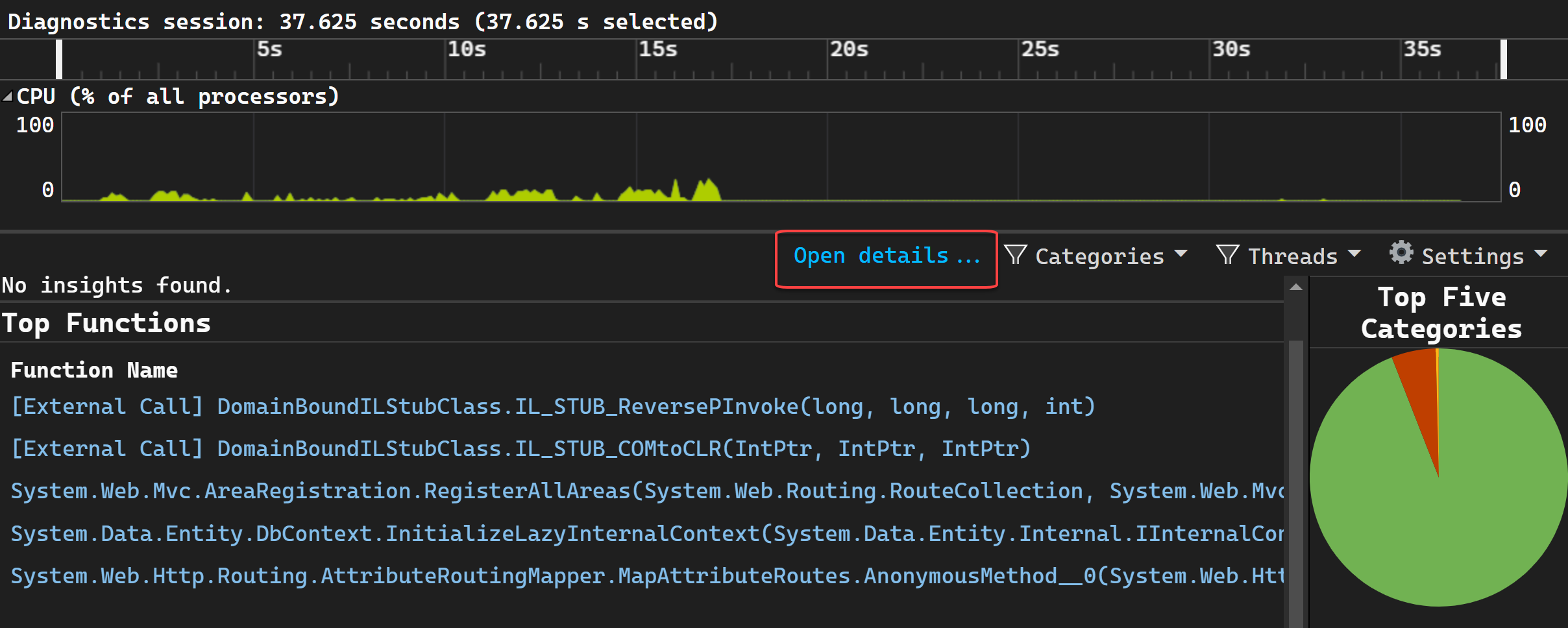Screen dimensions: 1568x628
Task: Click the scrollbar up arrow
Action: (x=1297, y=286)
